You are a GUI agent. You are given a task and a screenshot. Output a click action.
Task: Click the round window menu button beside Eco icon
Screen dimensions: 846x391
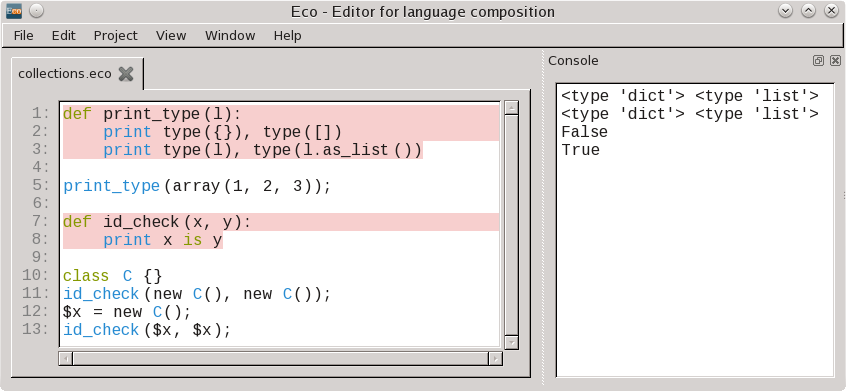[36, 11]
